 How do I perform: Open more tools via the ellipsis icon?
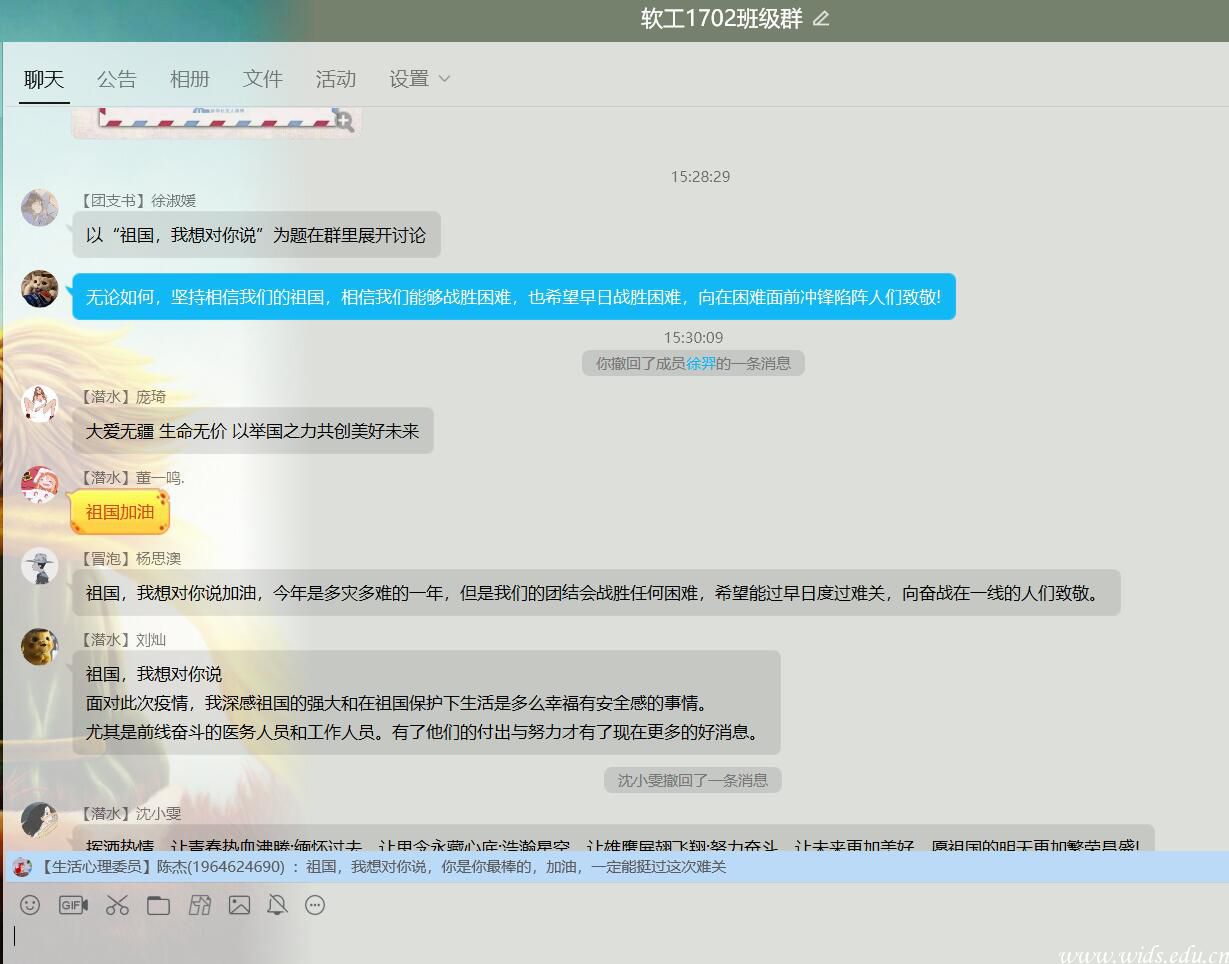315,905
